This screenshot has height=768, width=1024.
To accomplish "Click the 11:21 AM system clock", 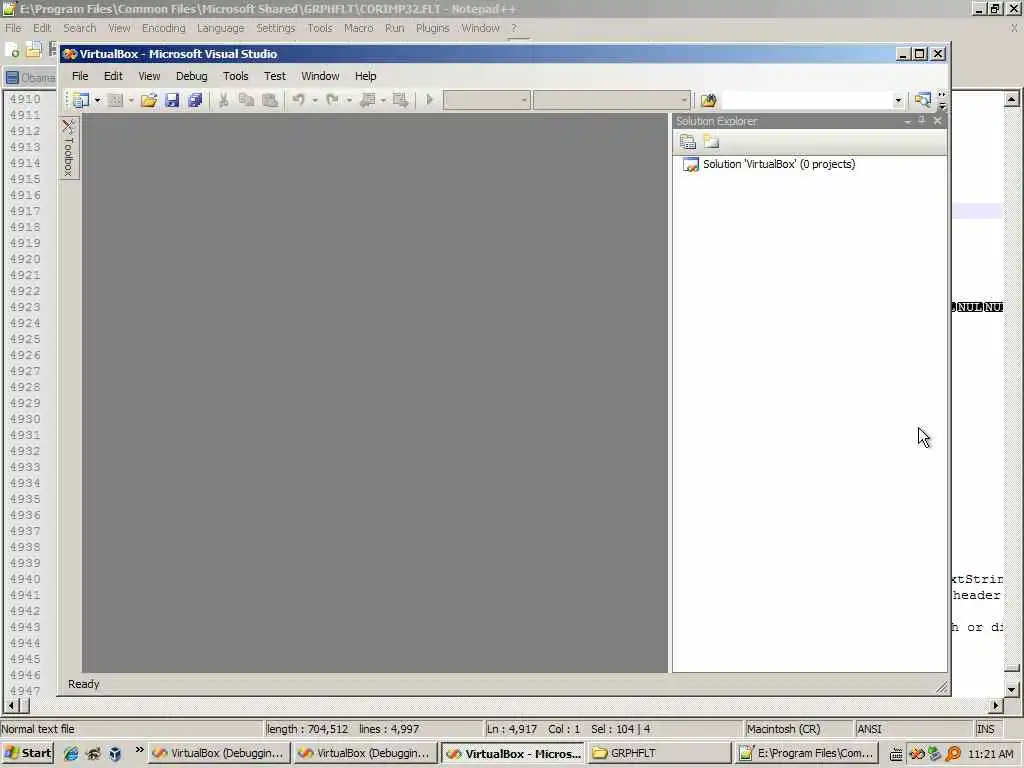I will point(991,754).
